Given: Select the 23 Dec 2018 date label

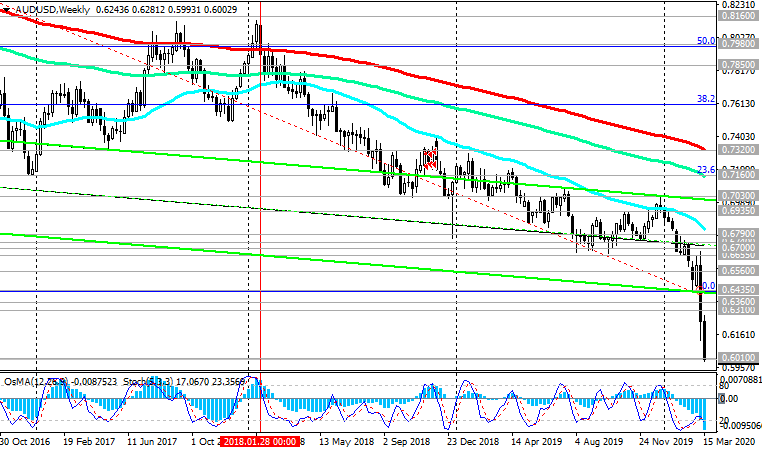Looking at the screenshot, I should click(471, 440).
